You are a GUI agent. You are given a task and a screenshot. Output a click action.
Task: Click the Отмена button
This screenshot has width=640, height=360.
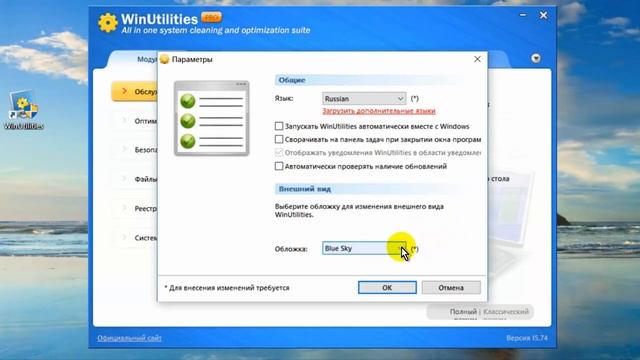451,287
